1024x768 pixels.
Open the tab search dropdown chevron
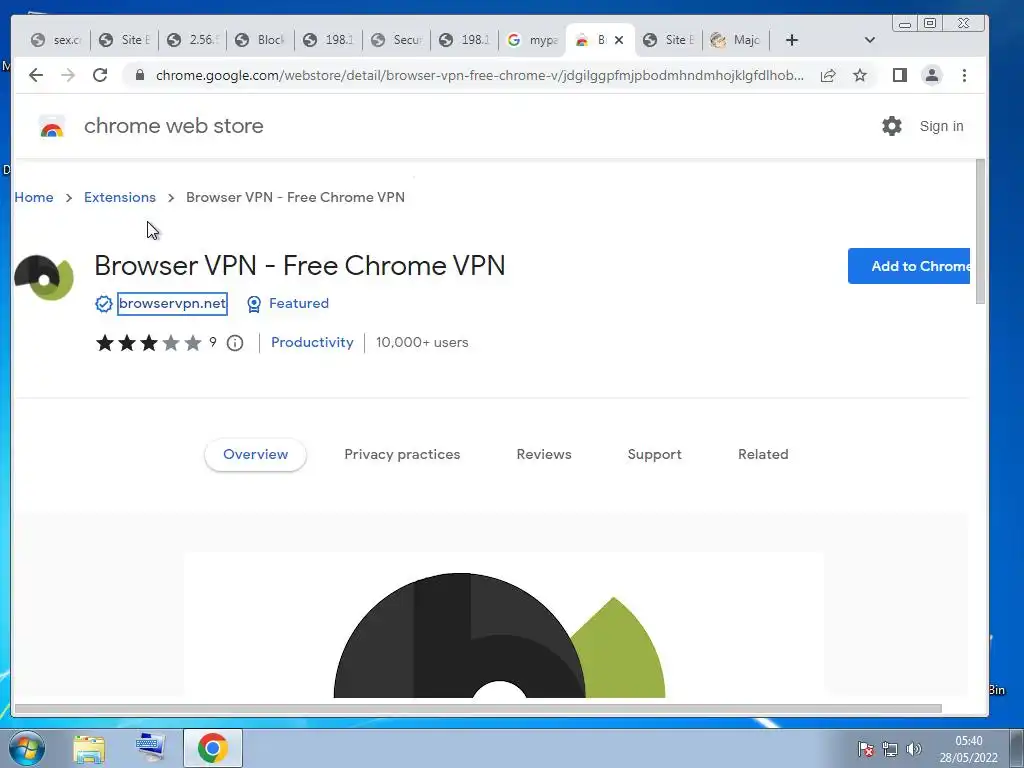869,40
